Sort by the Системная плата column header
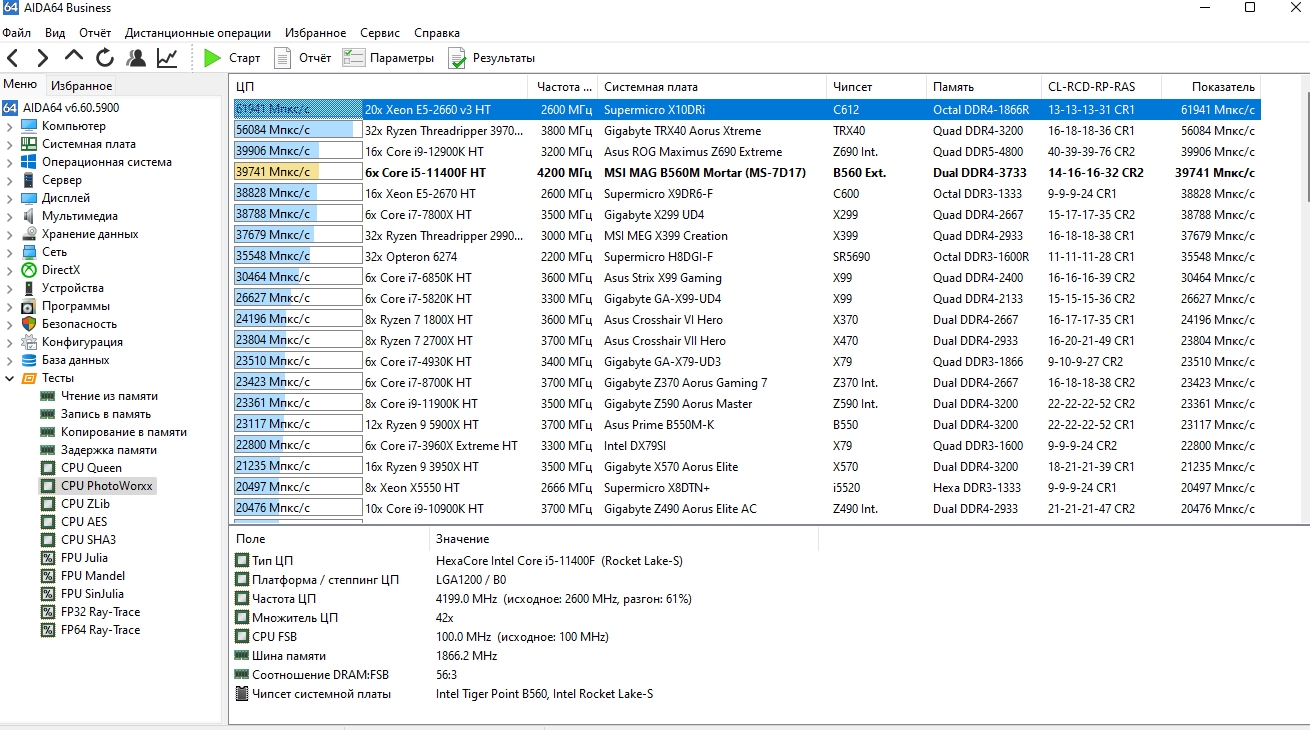1310x730 pixels. 712,87
